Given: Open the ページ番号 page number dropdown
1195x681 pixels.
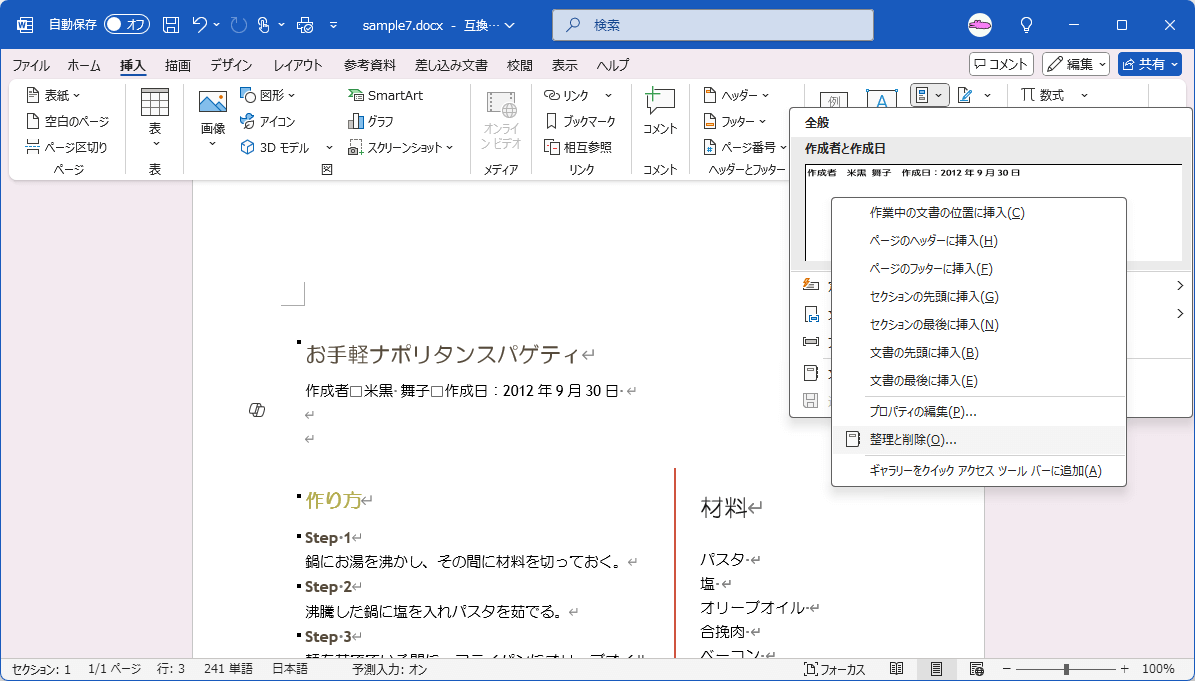Looking at the screenshot, I should point(745,147).
